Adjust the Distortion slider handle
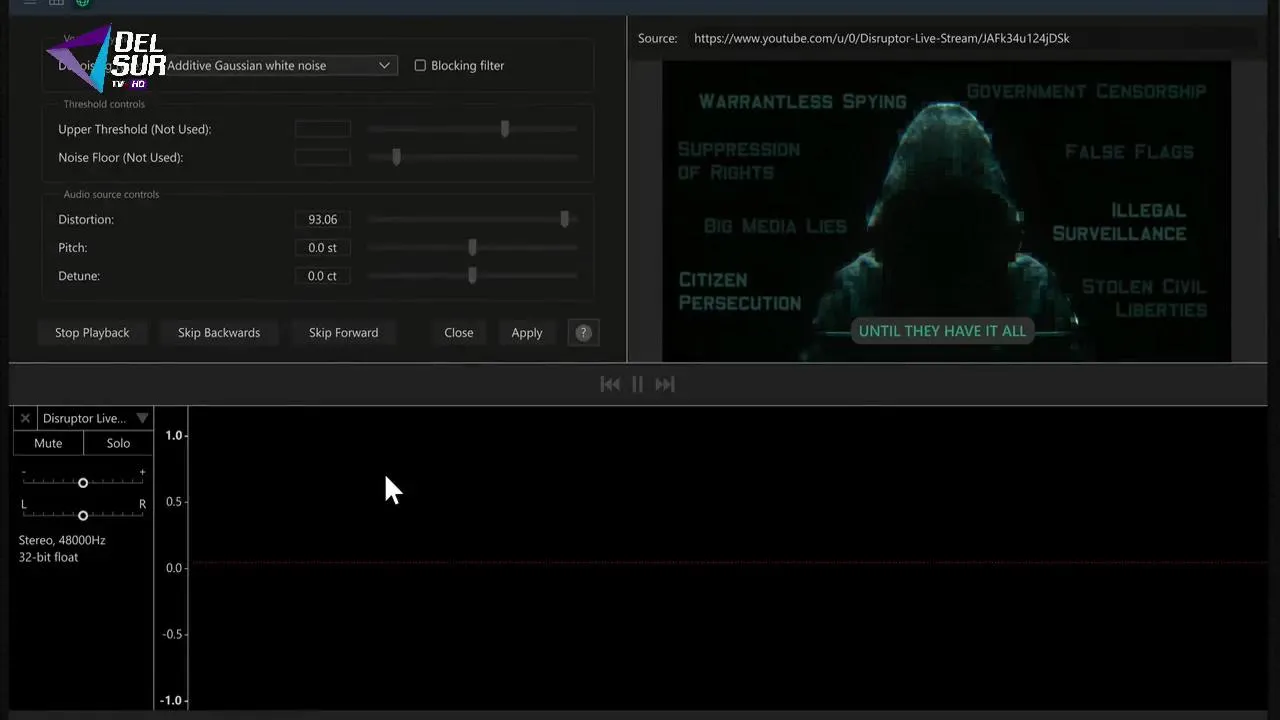This screenshot has width=1280, height=720. 565,219
